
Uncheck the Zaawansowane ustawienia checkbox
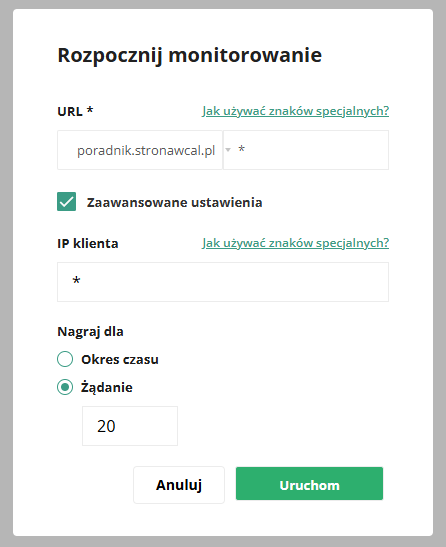66,202
